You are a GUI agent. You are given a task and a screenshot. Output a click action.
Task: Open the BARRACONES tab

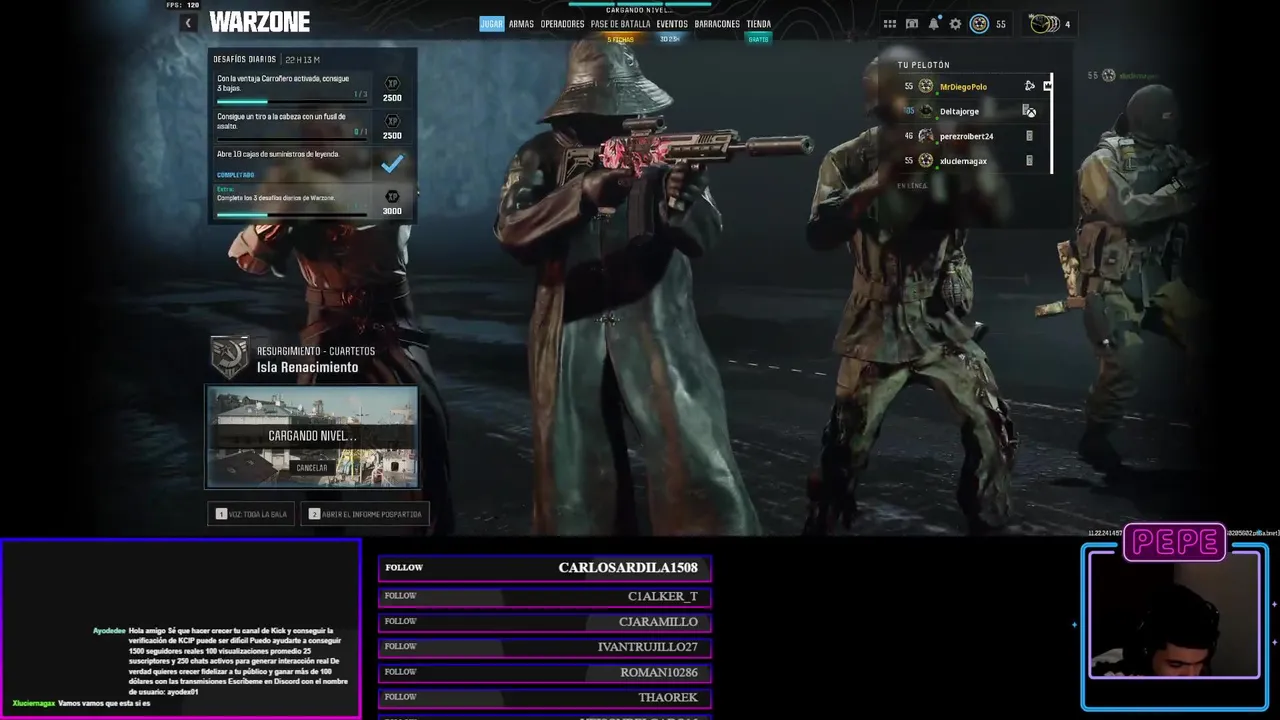click(x=717, y=24)
